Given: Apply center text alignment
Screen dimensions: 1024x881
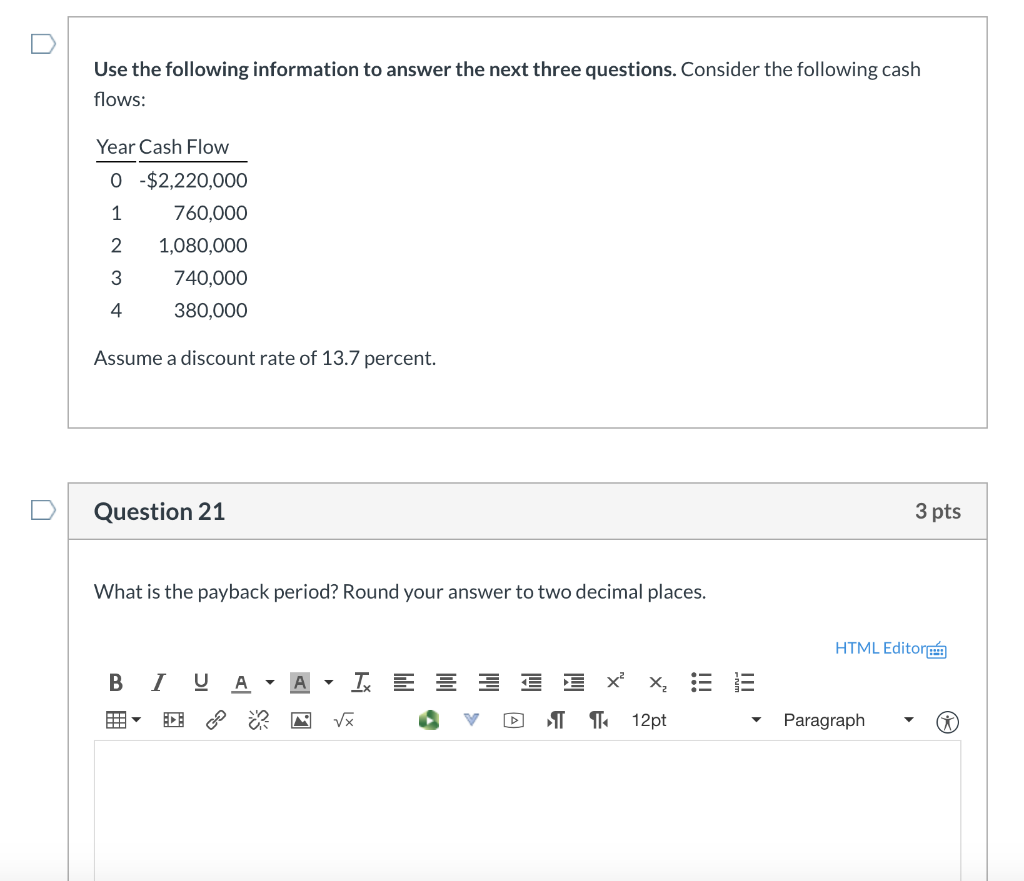Looking at the screenshot, I should 445,682.
